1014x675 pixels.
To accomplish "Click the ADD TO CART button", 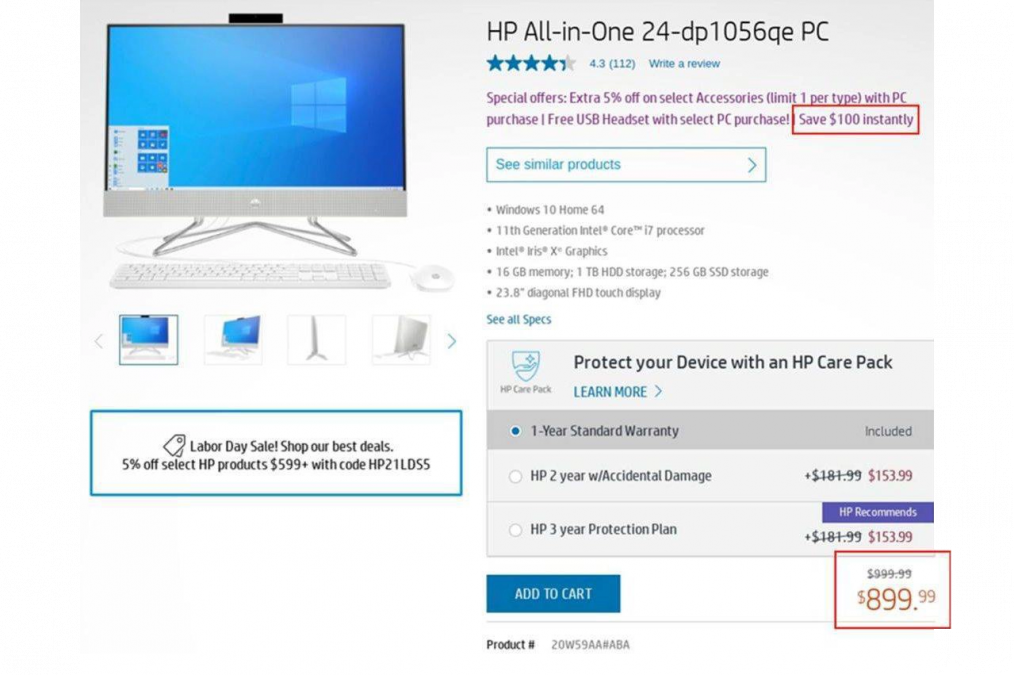I will (x=553, y=594).
